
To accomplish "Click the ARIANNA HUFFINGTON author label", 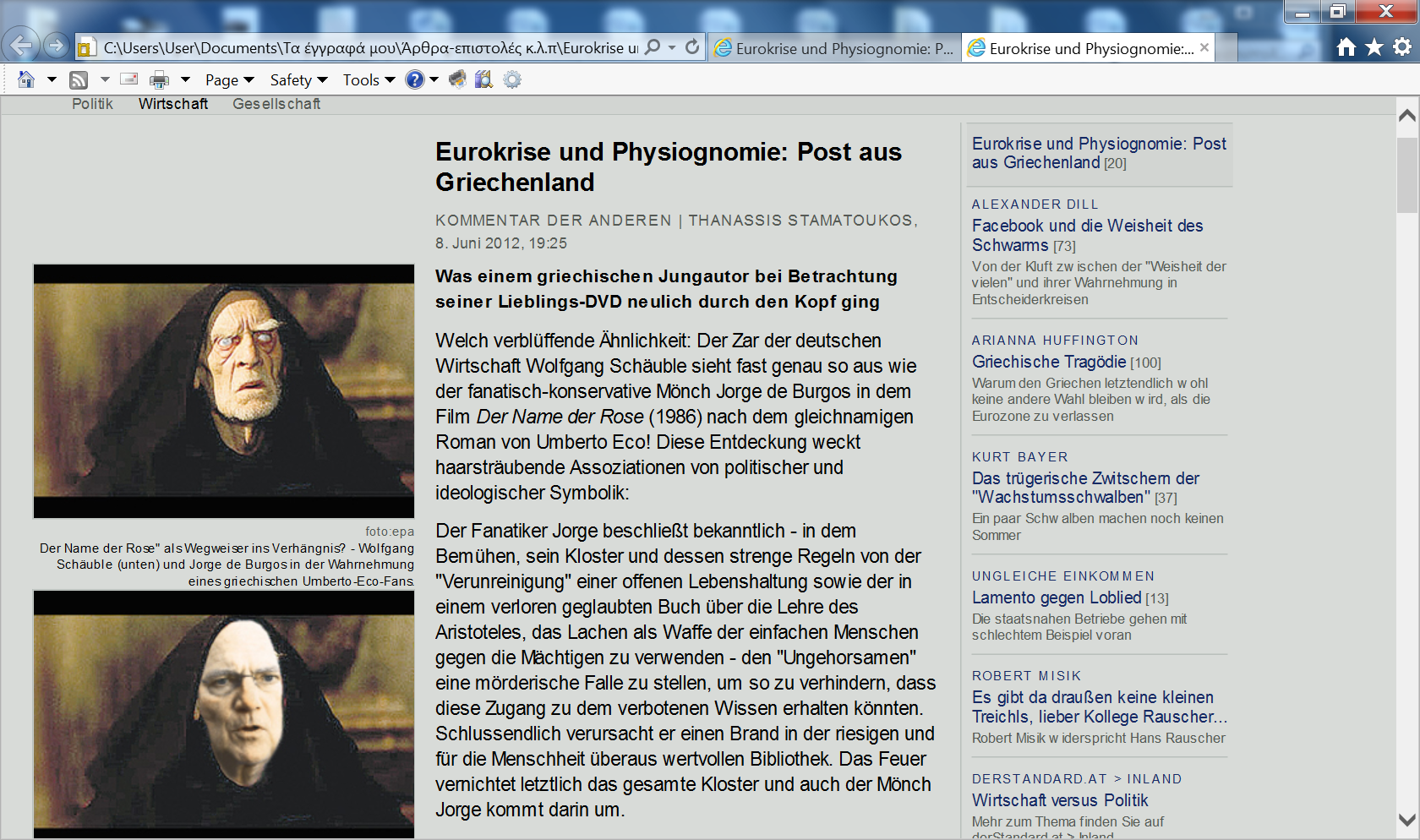I will (1055, 341).
